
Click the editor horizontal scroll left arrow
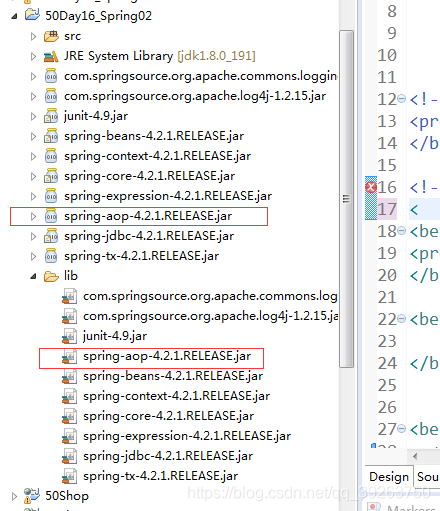415,456
